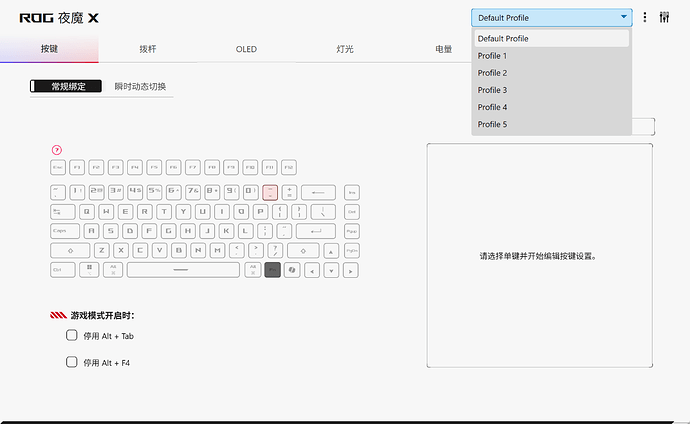Switch to the OLED tab
The height and width of the screenshot is (424, 690).
coord(246,49)
